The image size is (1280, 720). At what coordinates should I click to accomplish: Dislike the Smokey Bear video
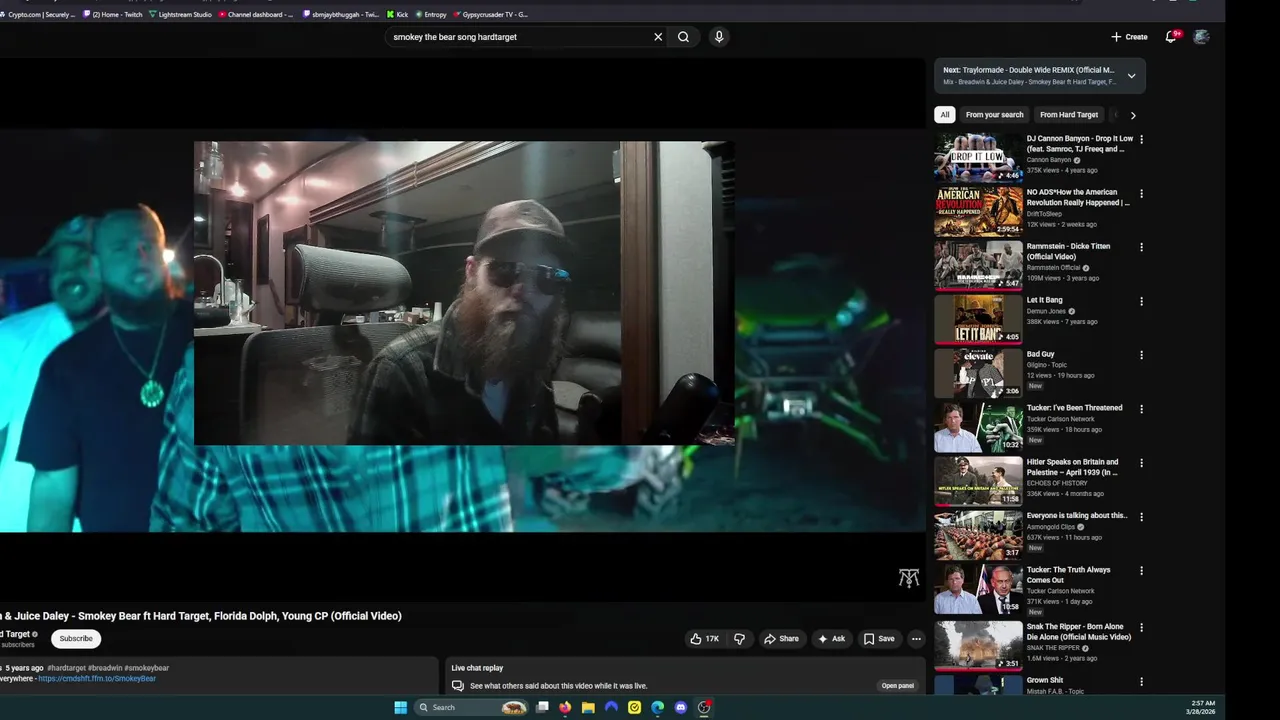pos(739,639)
